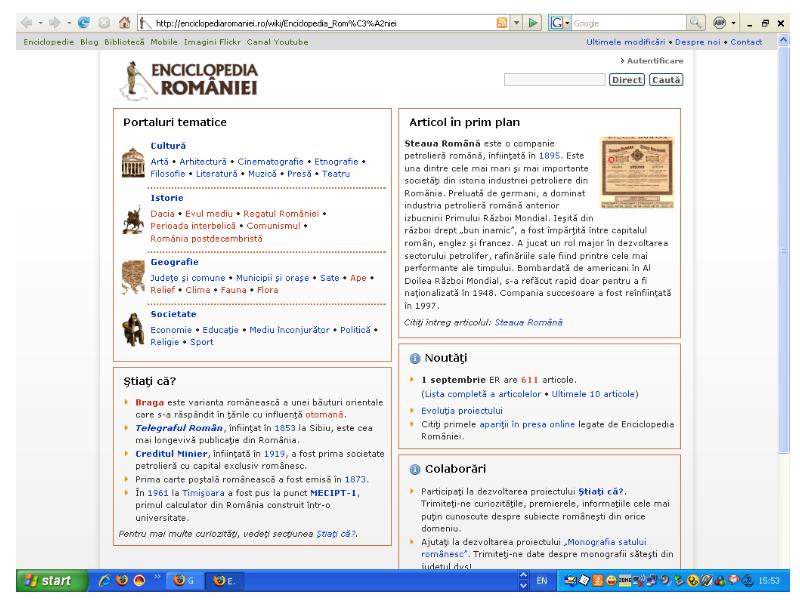800x600 pixels.
Task: Open the Ultimele modificări link
Action: point(626,42)
